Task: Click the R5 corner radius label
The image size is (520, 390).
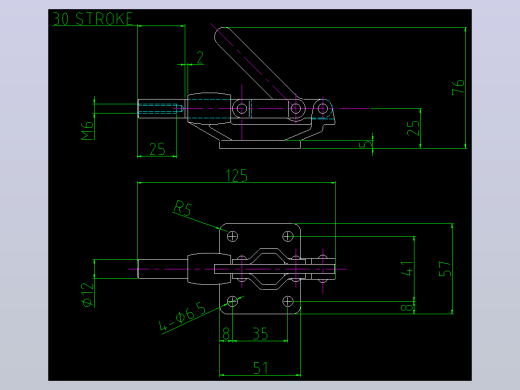Action: pyautogui.click(x=183, y=208)
